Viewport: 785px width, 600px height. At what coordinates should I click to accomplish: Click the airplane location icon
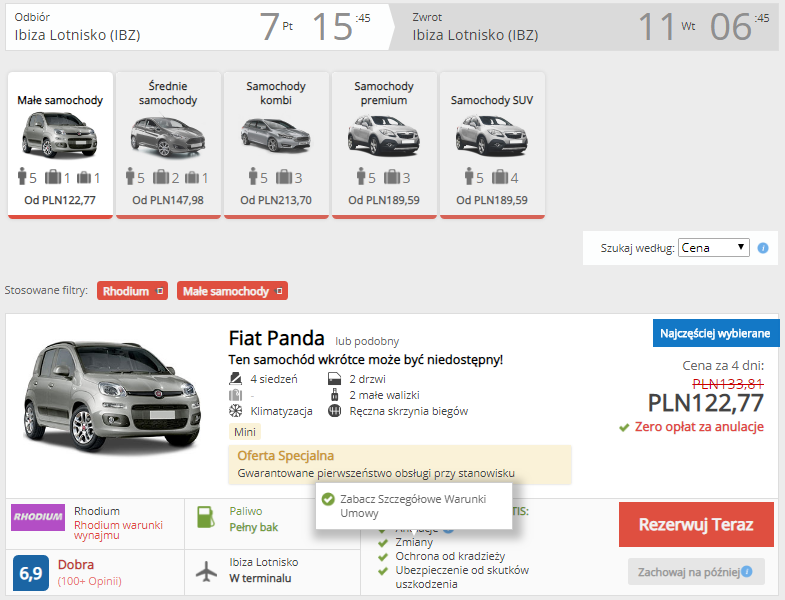tap(206, 571)
